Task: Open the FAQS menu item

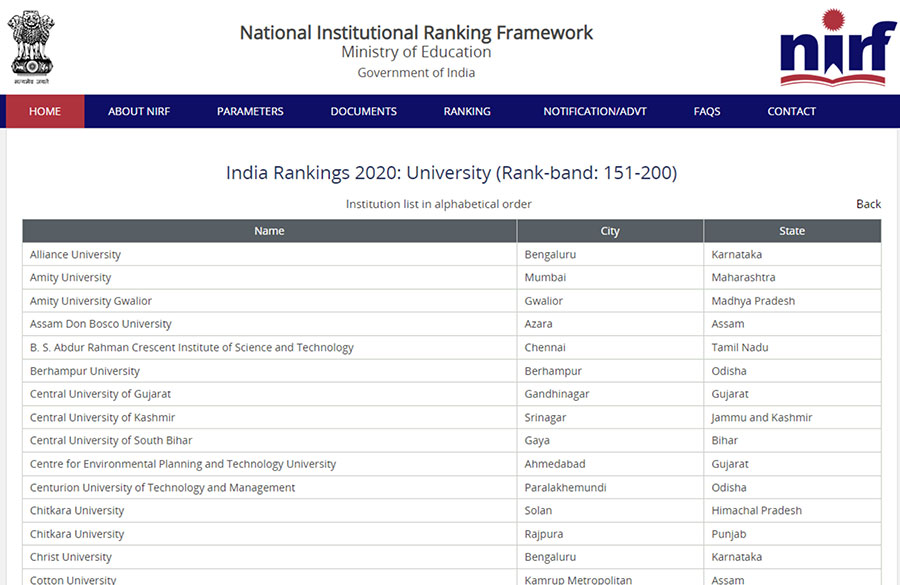Action: point(707,111)
